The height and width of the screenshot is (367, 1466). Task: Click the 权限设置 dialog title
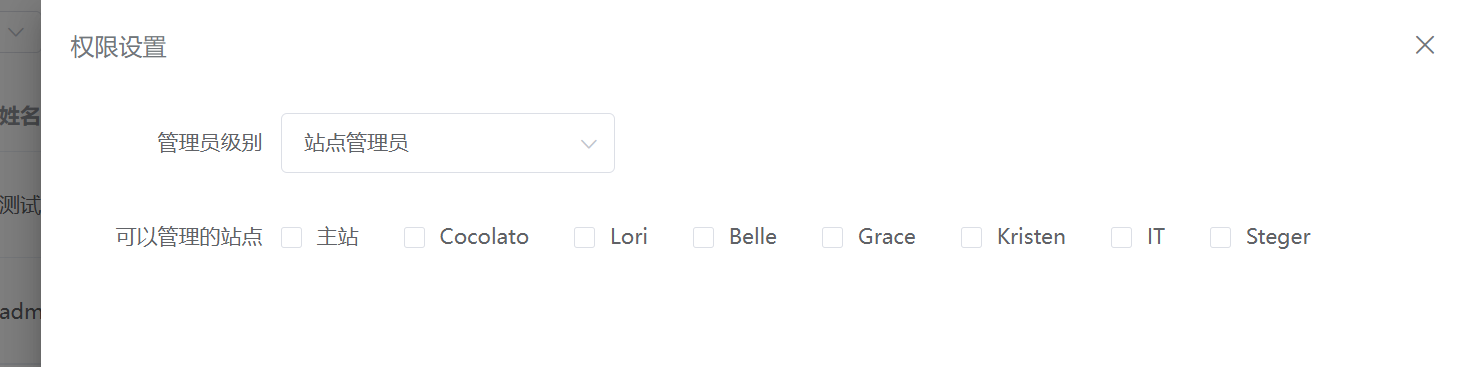pos(118,47)
